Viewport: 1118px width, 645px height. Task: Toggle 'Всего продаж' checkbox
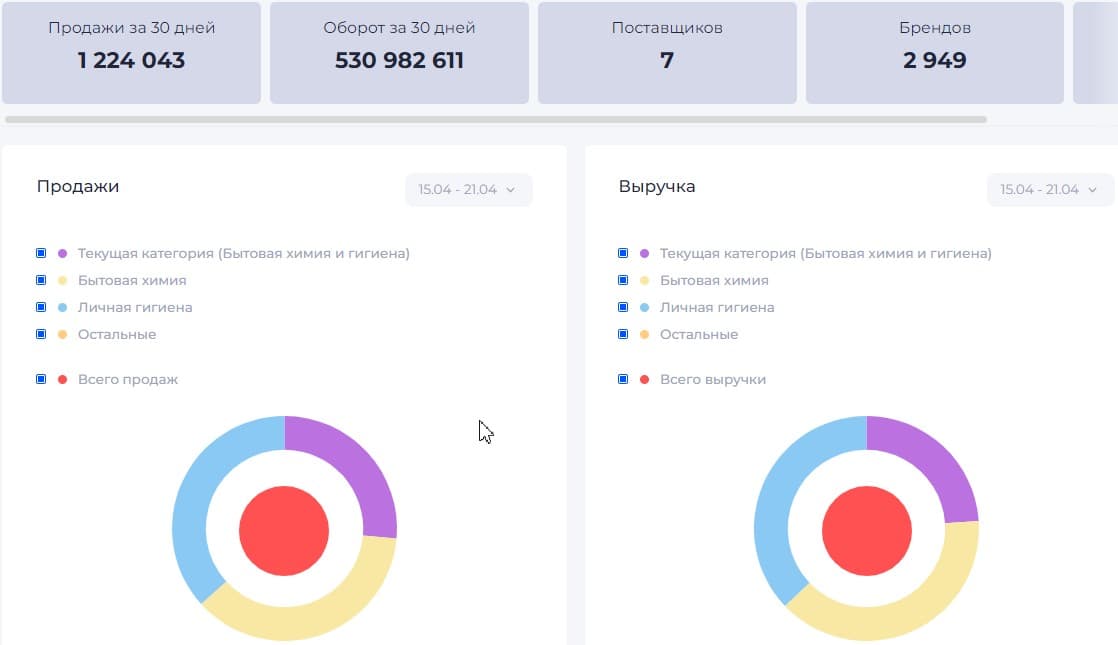click(x=41, y=379)
